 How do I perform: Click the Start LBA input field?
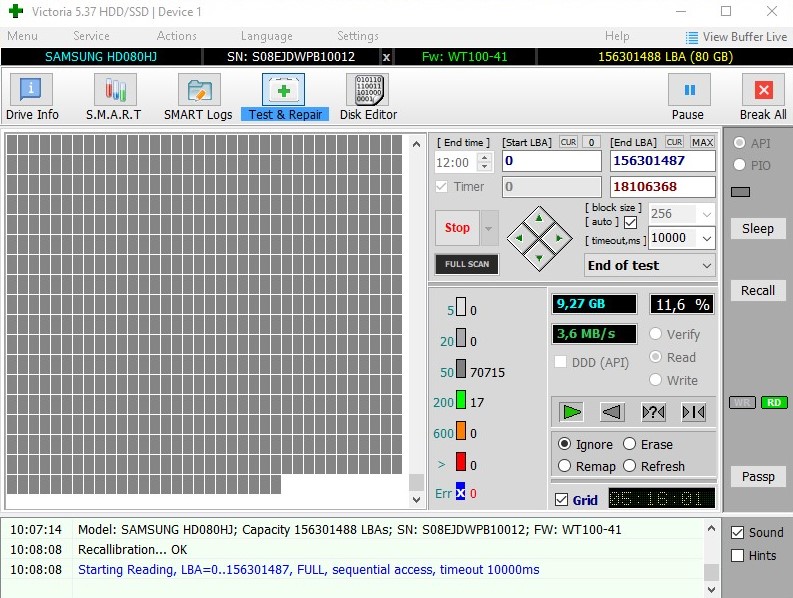(551, 161)
